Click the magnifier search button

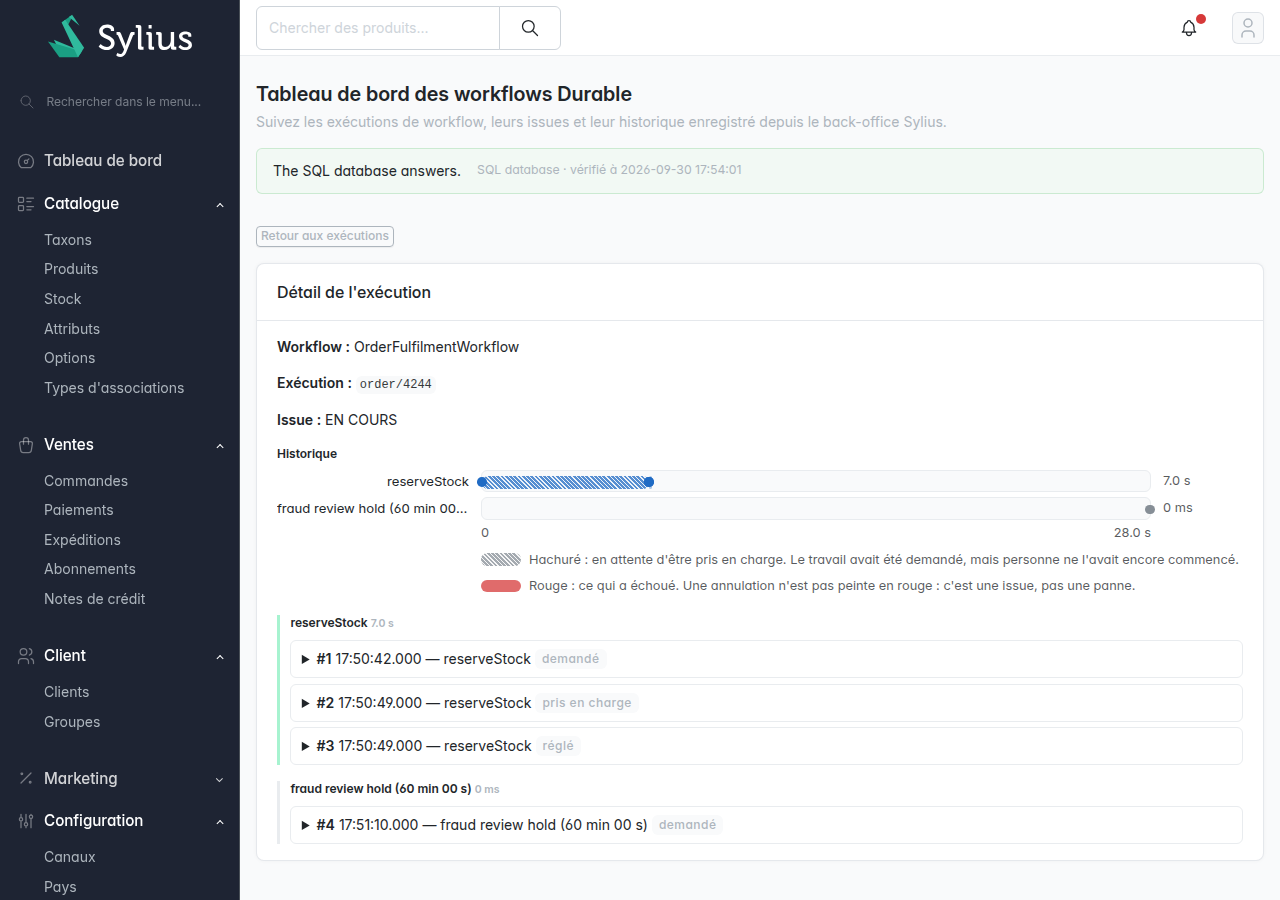(530, 28)
